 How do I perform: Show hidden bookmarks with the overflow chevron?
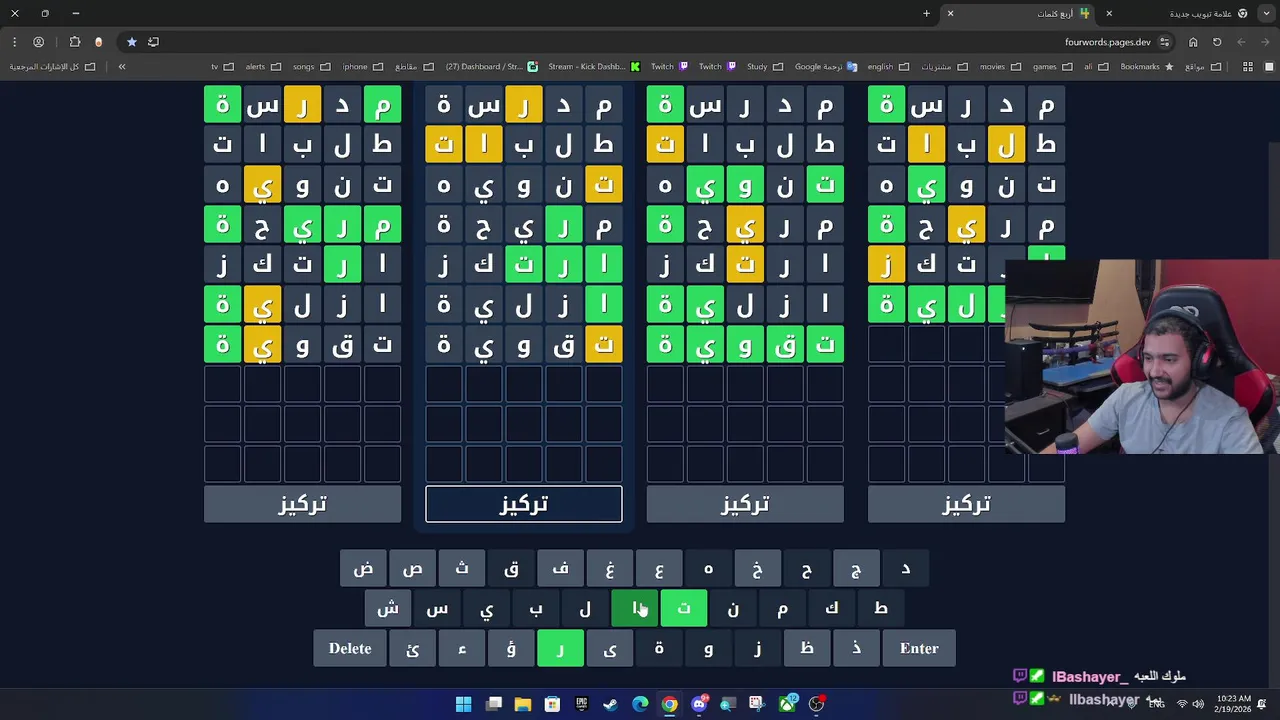122,67
